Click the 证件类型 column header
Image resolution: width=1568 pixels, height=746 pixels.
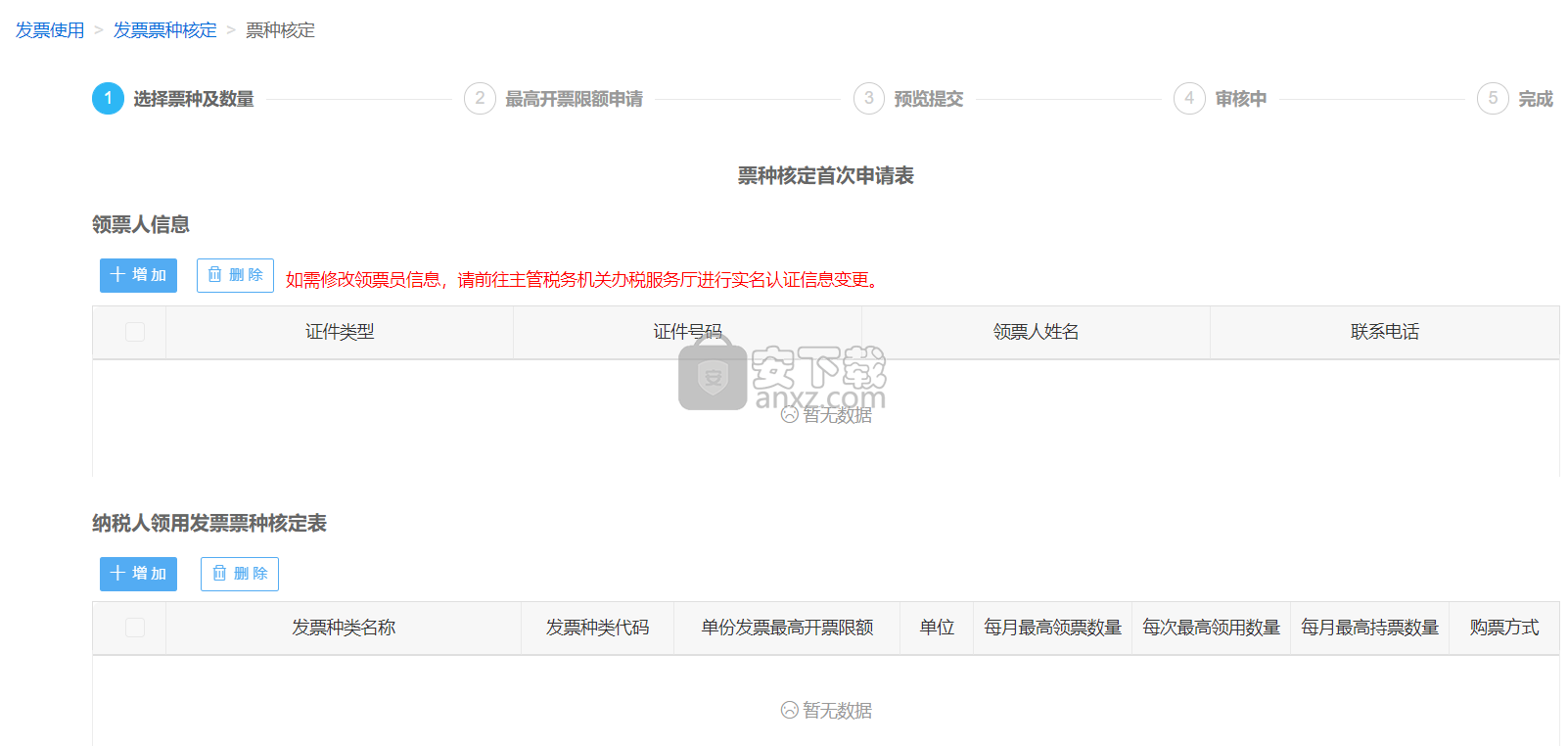point(340,332)
